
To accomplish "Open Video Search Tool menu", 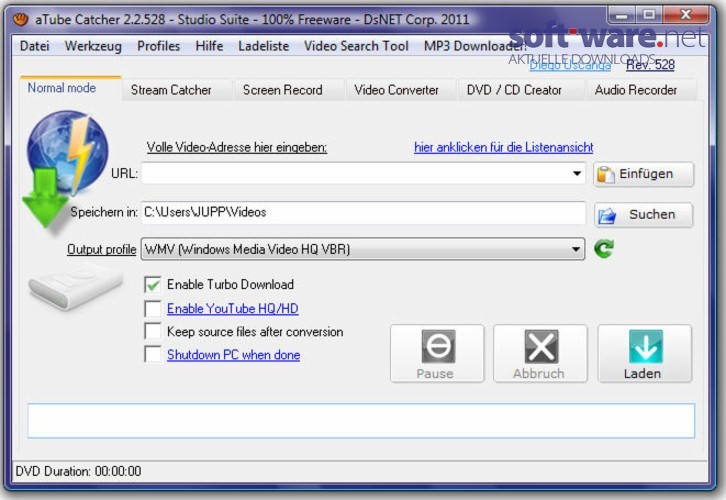I will (x=356, y=46).
